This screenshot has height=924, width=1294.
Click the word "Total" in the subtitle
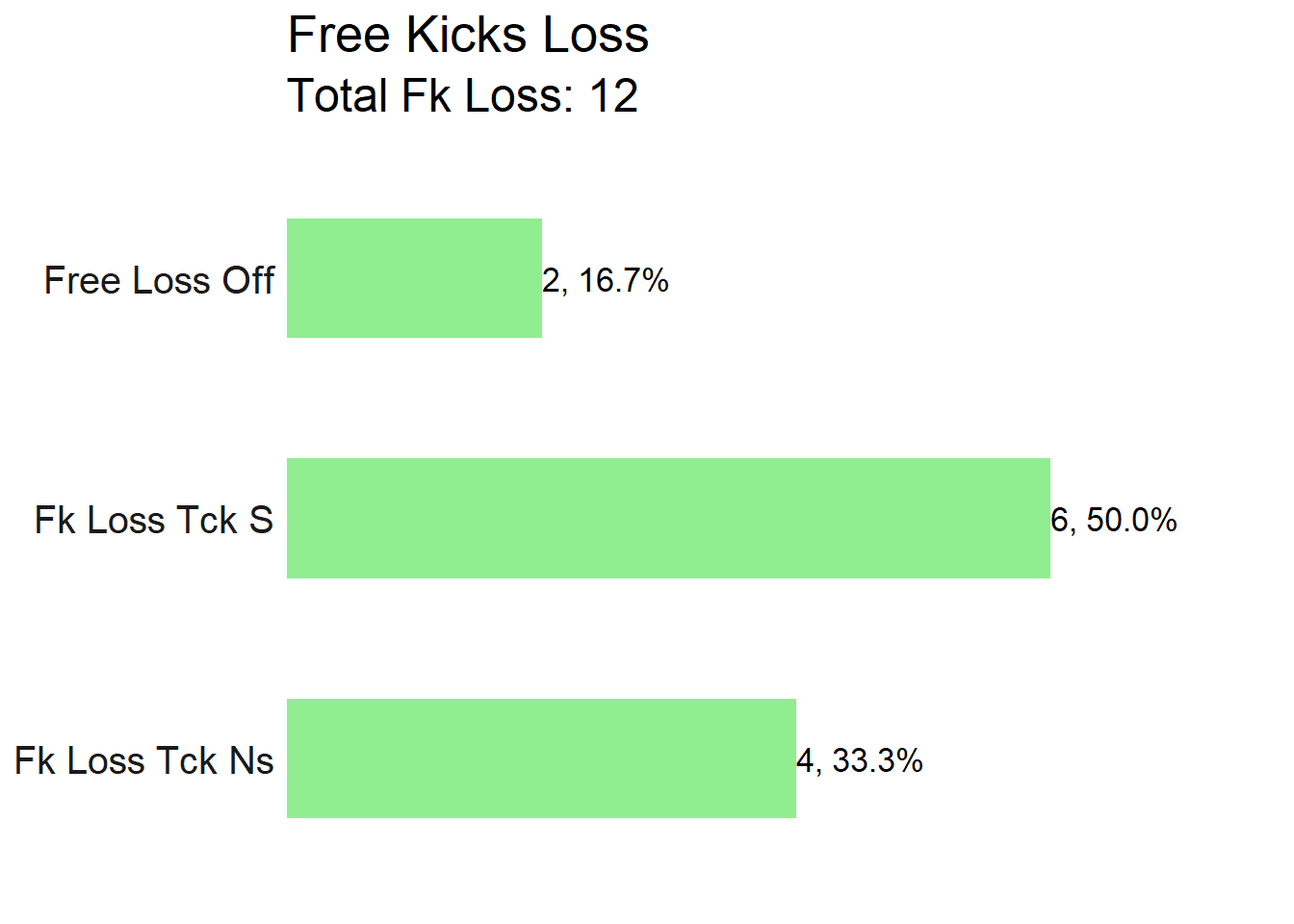click(338, 96)
